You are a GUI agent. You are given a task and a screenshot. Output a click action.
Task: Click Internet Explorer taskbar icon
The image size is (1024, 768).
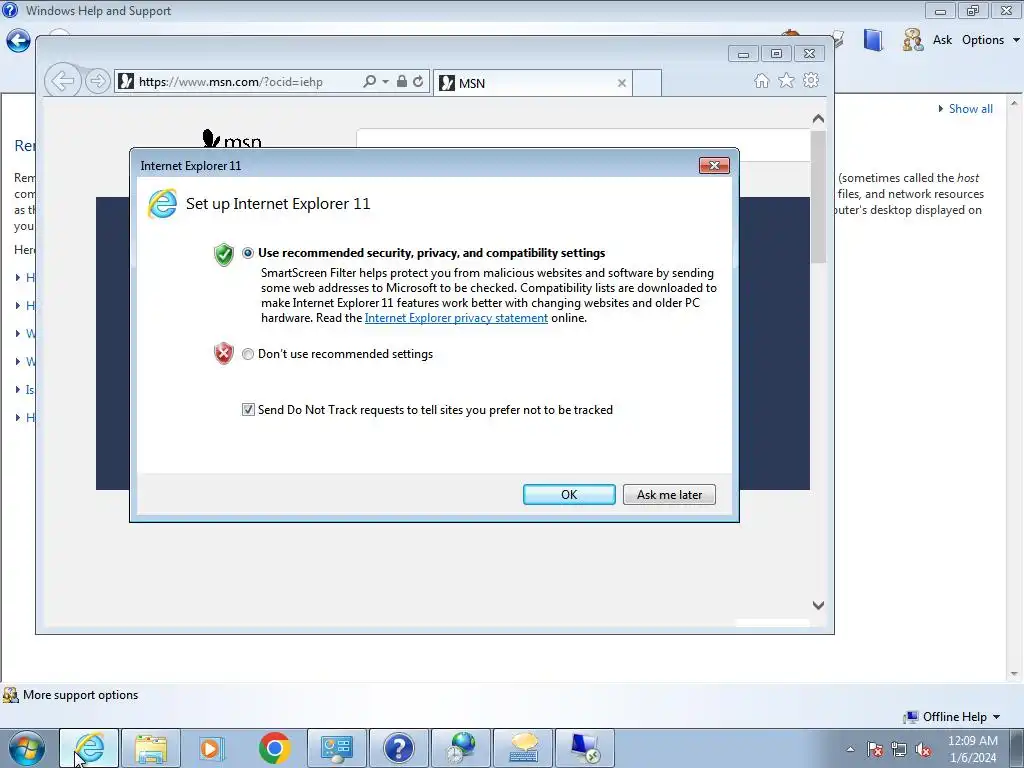point(89,748)
